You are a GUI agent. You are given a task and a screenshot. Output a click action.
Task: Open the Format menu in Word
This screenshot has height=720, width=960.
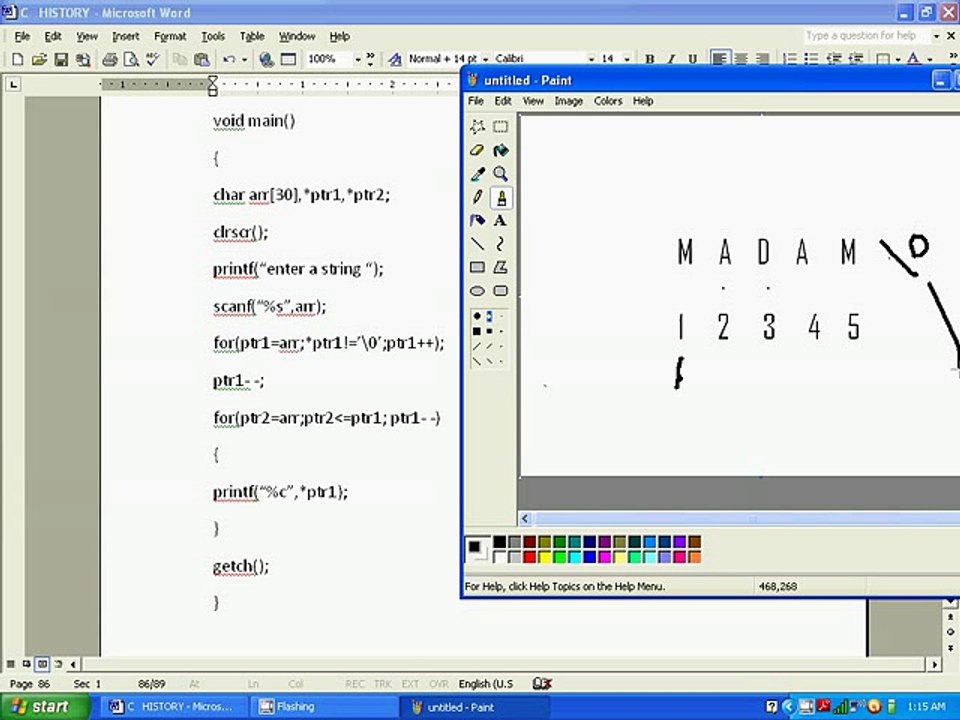click(x=170, y=36)
